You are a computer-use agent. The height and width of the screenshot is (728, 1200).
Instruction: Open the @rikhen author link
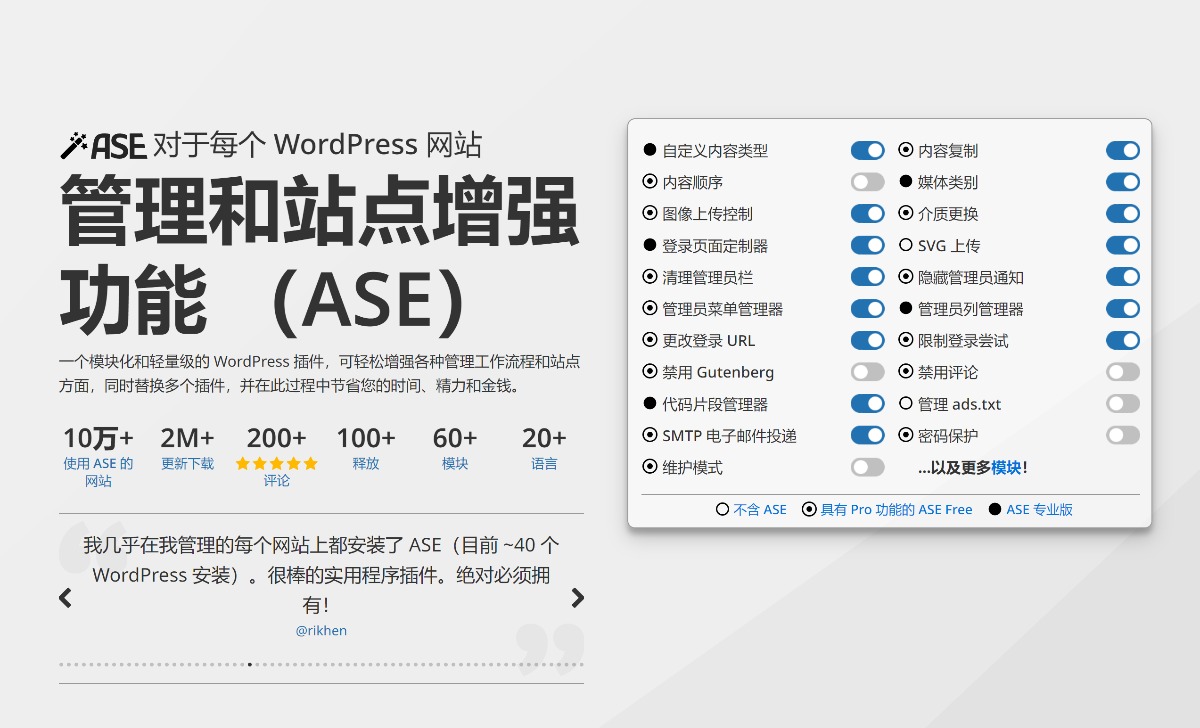tap(321, 631)
